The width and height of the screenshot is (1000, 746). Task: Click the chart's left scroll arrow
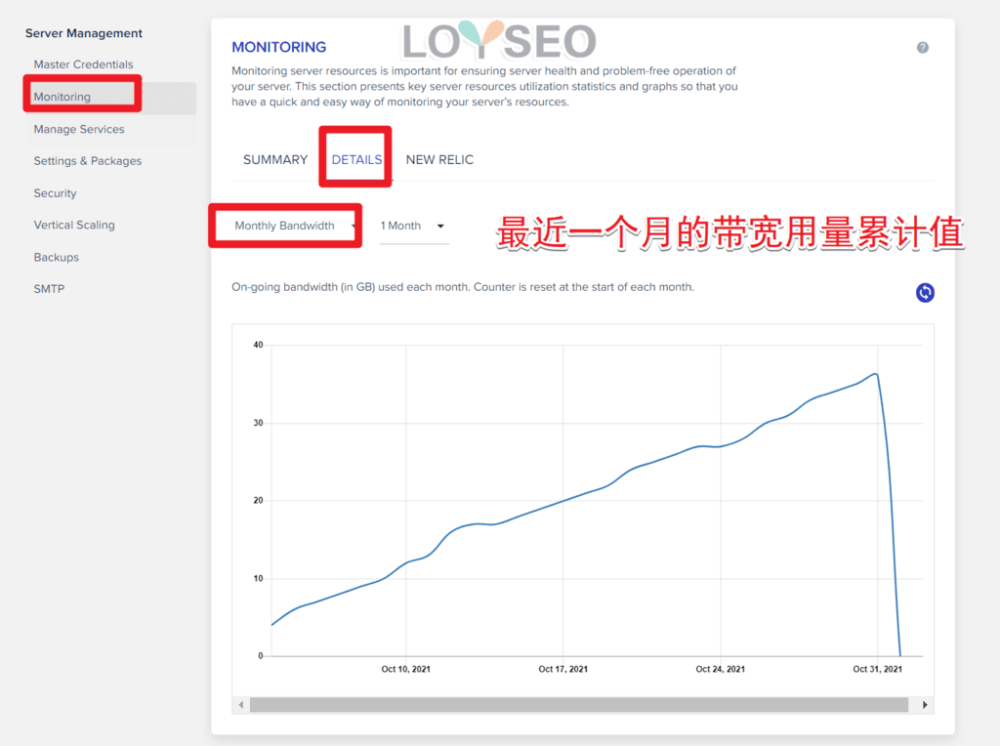241,705
